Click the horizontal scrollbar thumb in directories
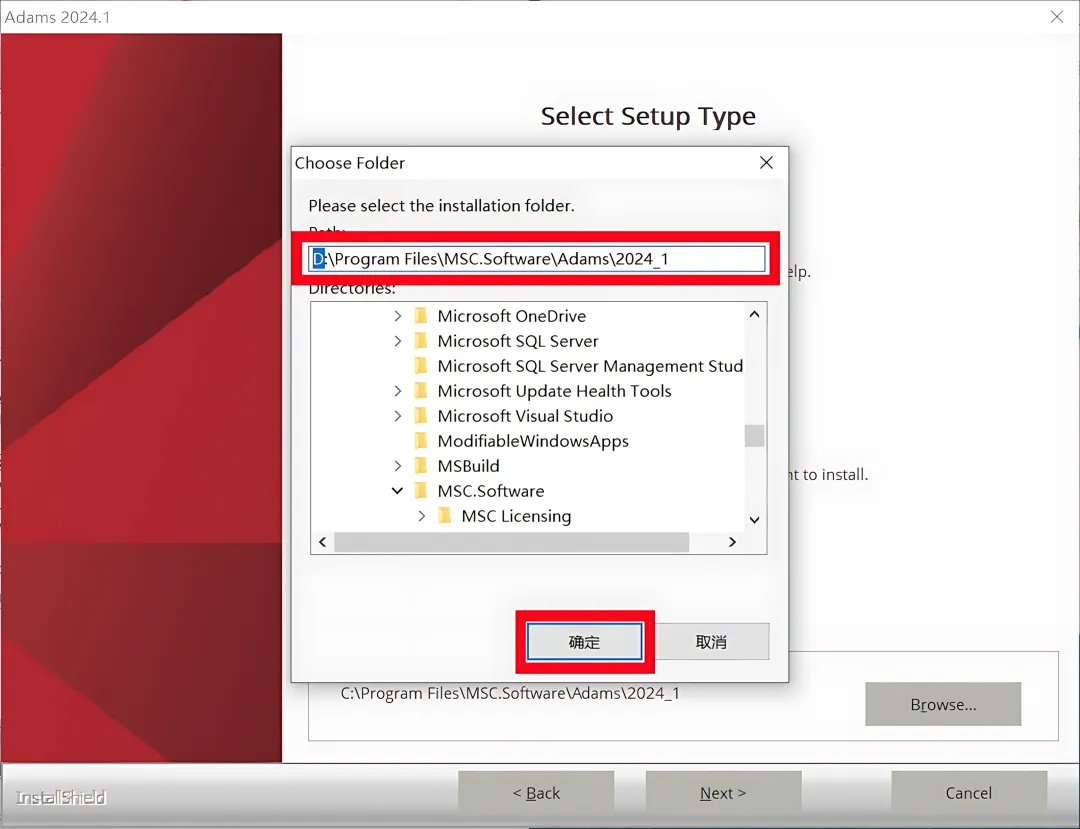Screen dimensions: 1080x829 [x=512, y=542]
